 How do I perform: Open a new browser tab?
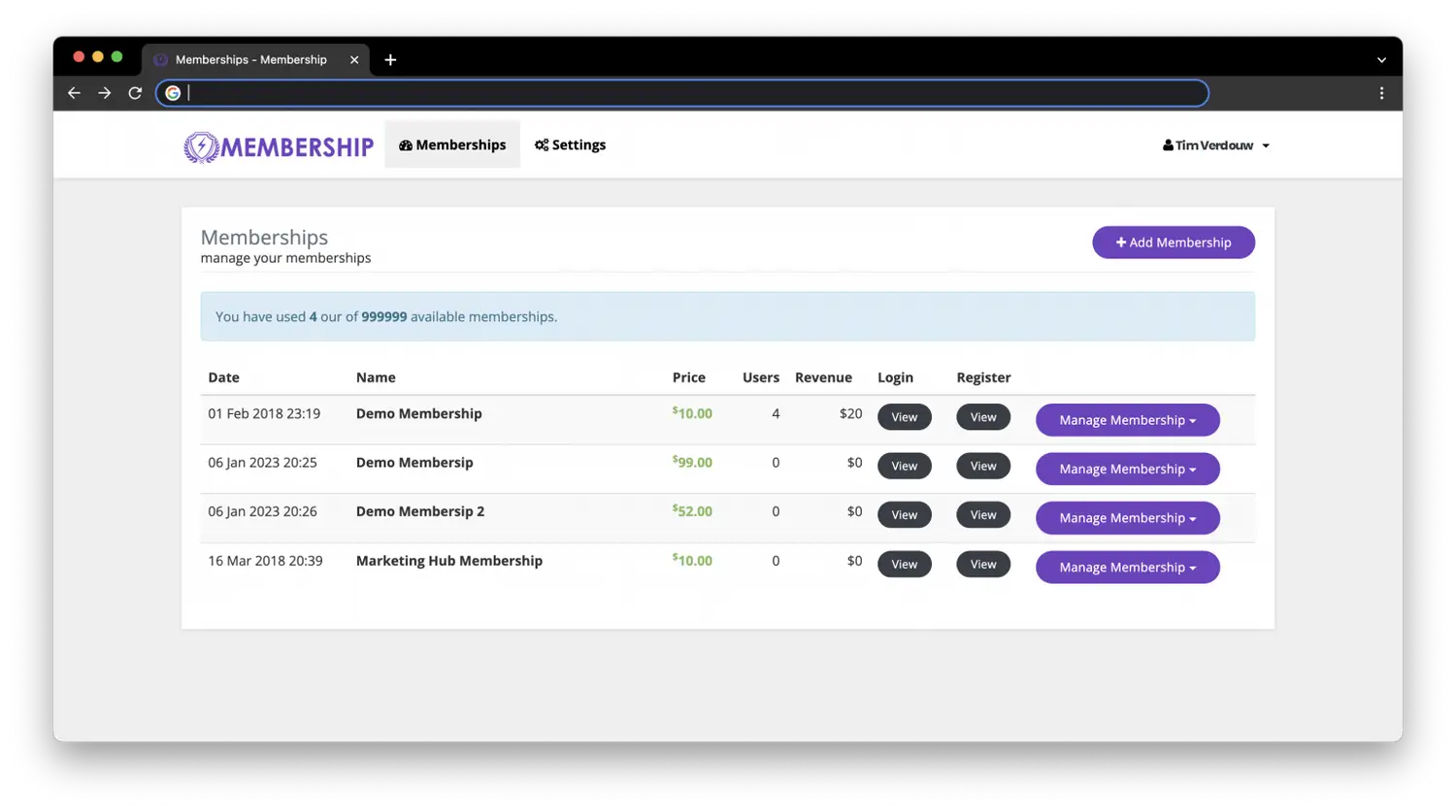(390, 60)
